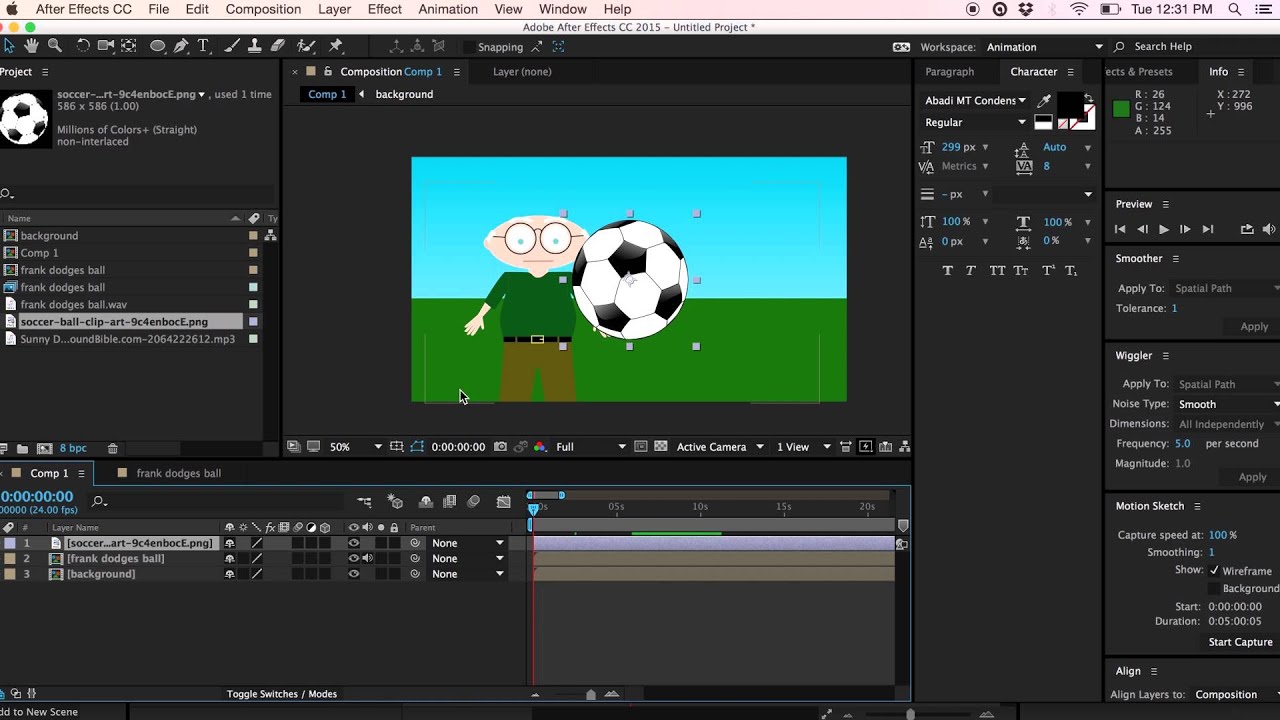Toggle Faux Bold text style
Viewport: 1280px width, 720px height.
[x=947, y=271]
